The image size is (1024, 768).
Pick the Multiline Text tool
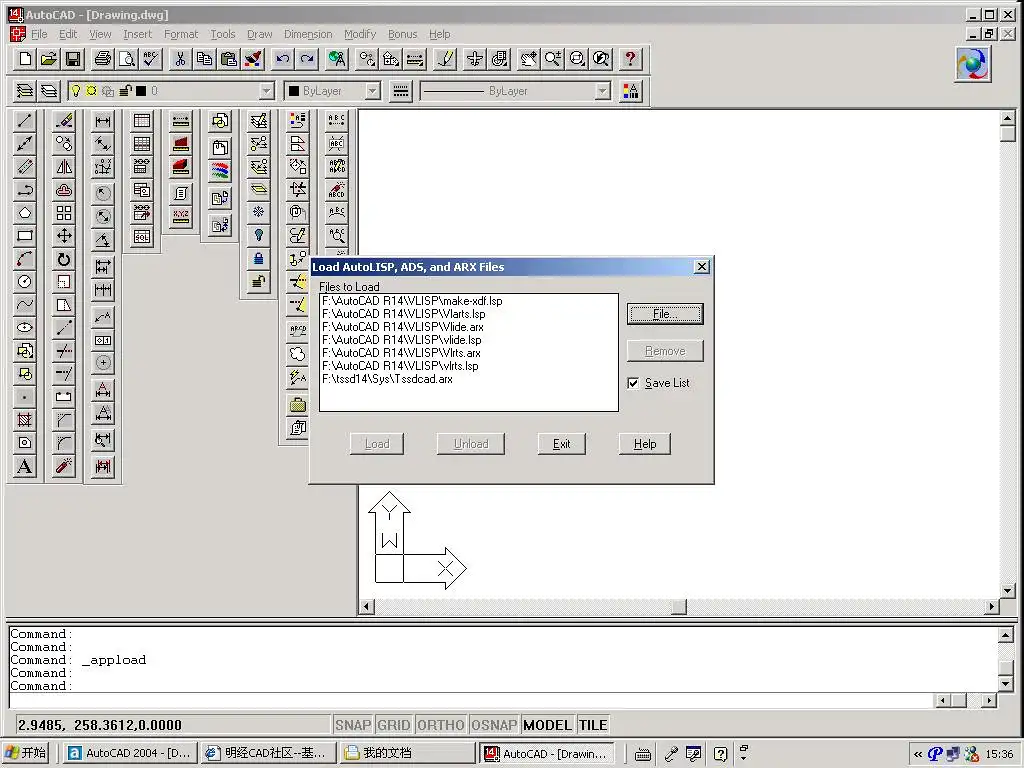point(25,466)
